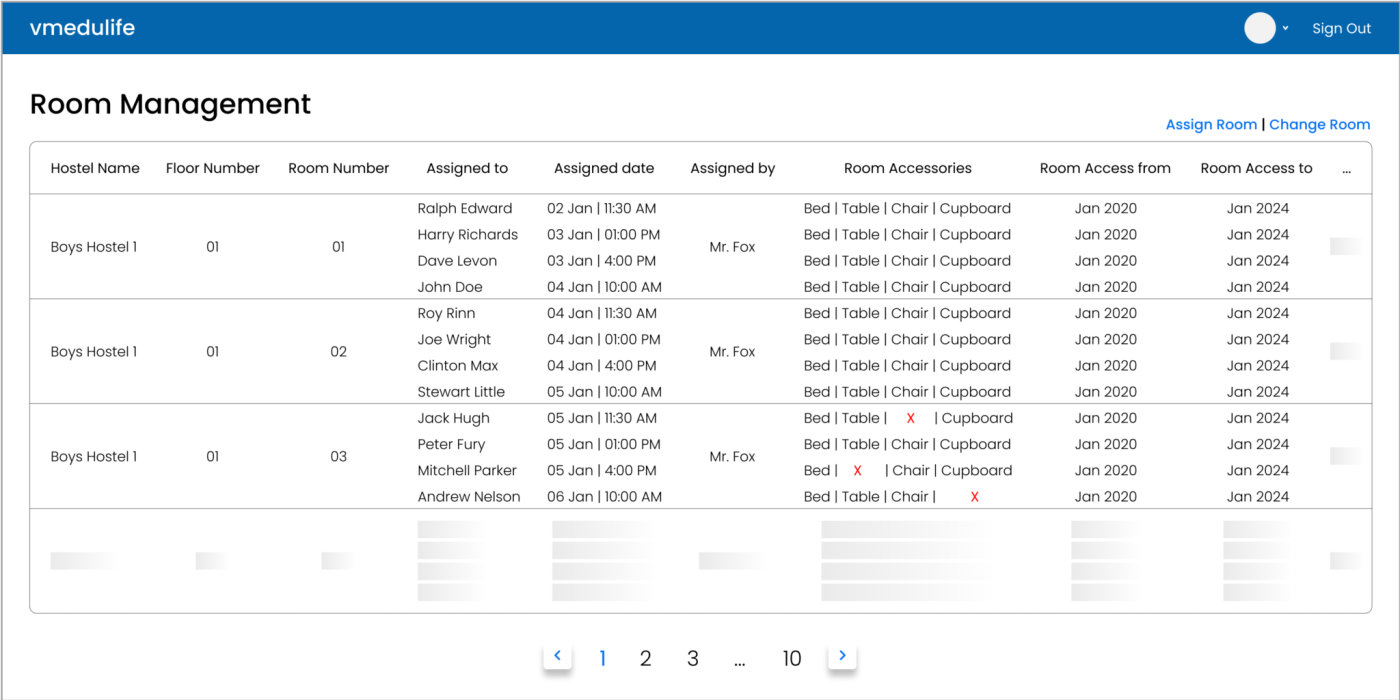Select the Sign Out menu item
This screenshot has height=700, width=1400.
(x=1341, y=28)
